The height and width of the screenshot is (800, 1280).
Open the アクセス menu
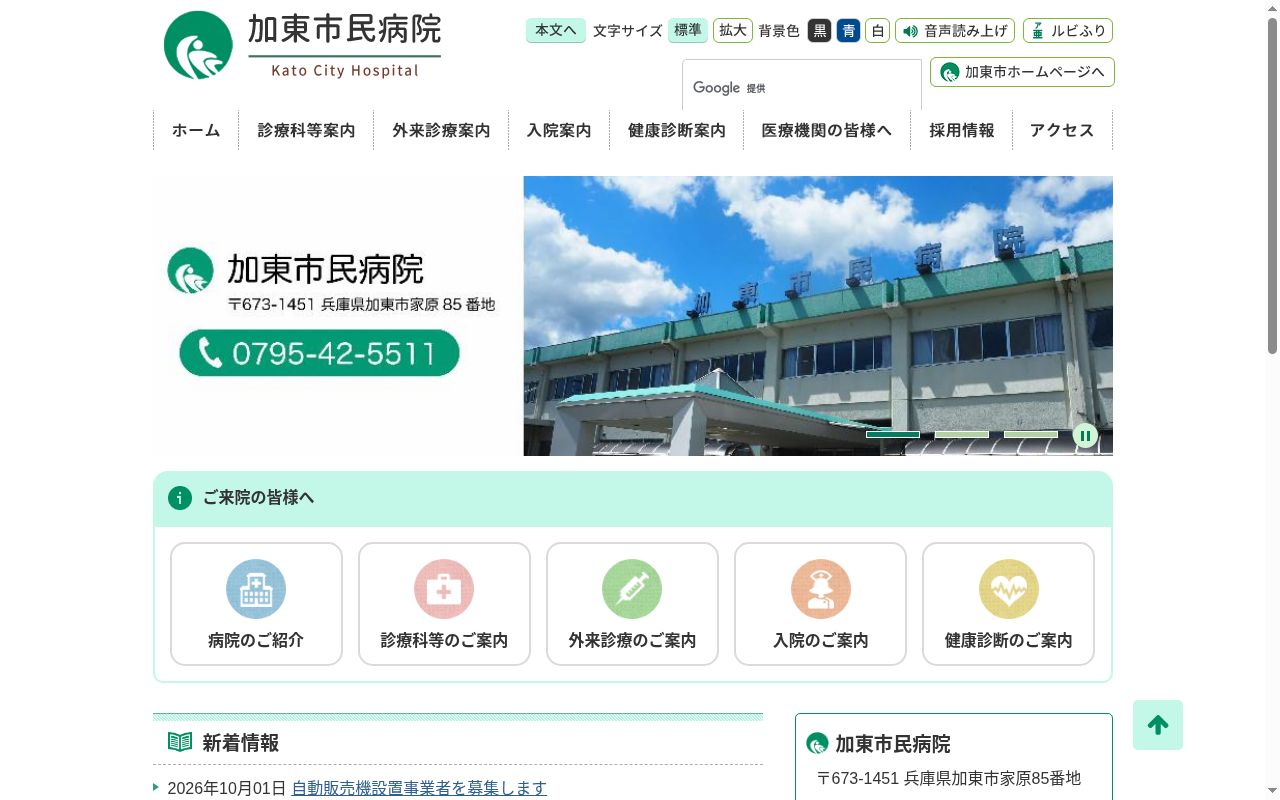1062,130
